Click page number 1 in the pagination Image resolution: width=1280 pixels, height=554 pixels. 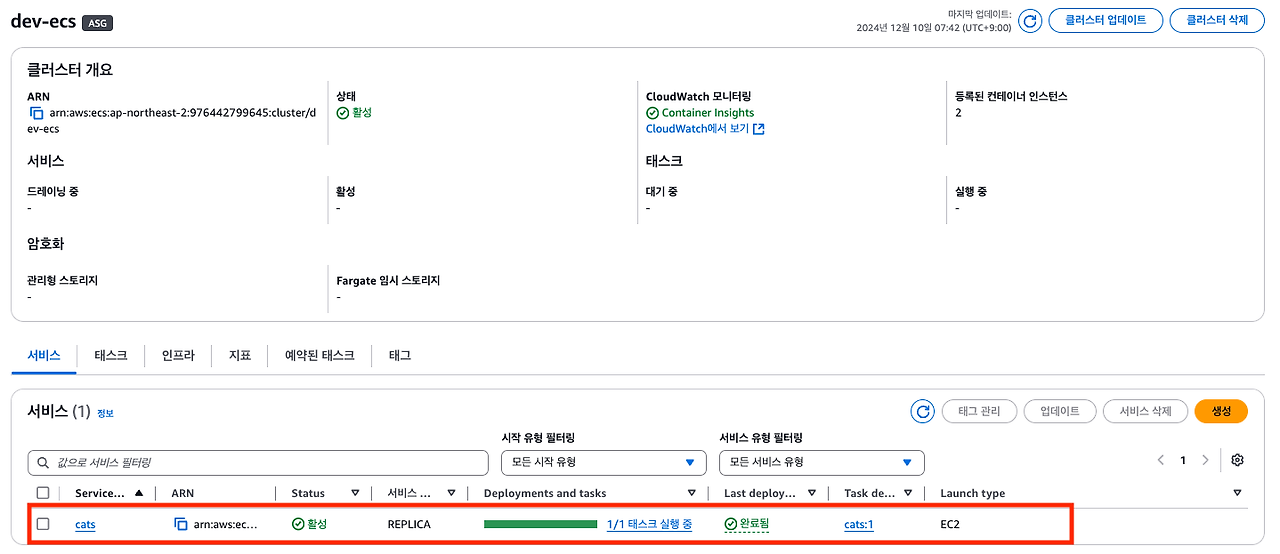point(1183,460)
